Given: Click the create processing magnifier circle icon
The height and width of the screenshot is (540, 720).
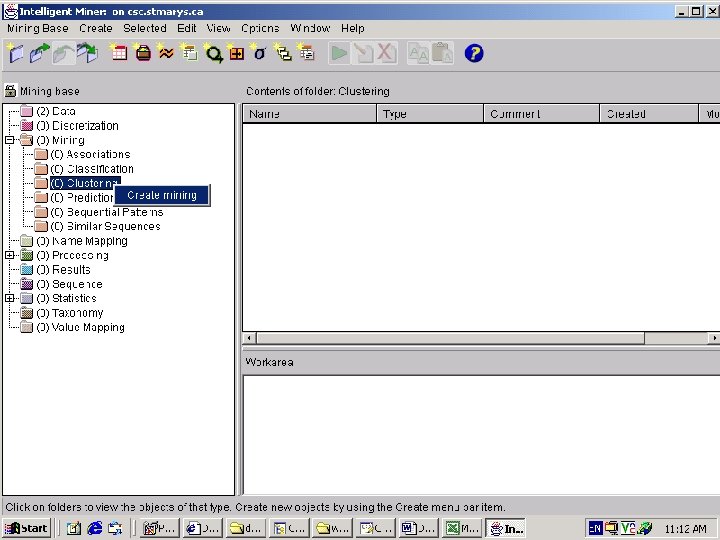Looking at the screenshot, I should 213,53.
